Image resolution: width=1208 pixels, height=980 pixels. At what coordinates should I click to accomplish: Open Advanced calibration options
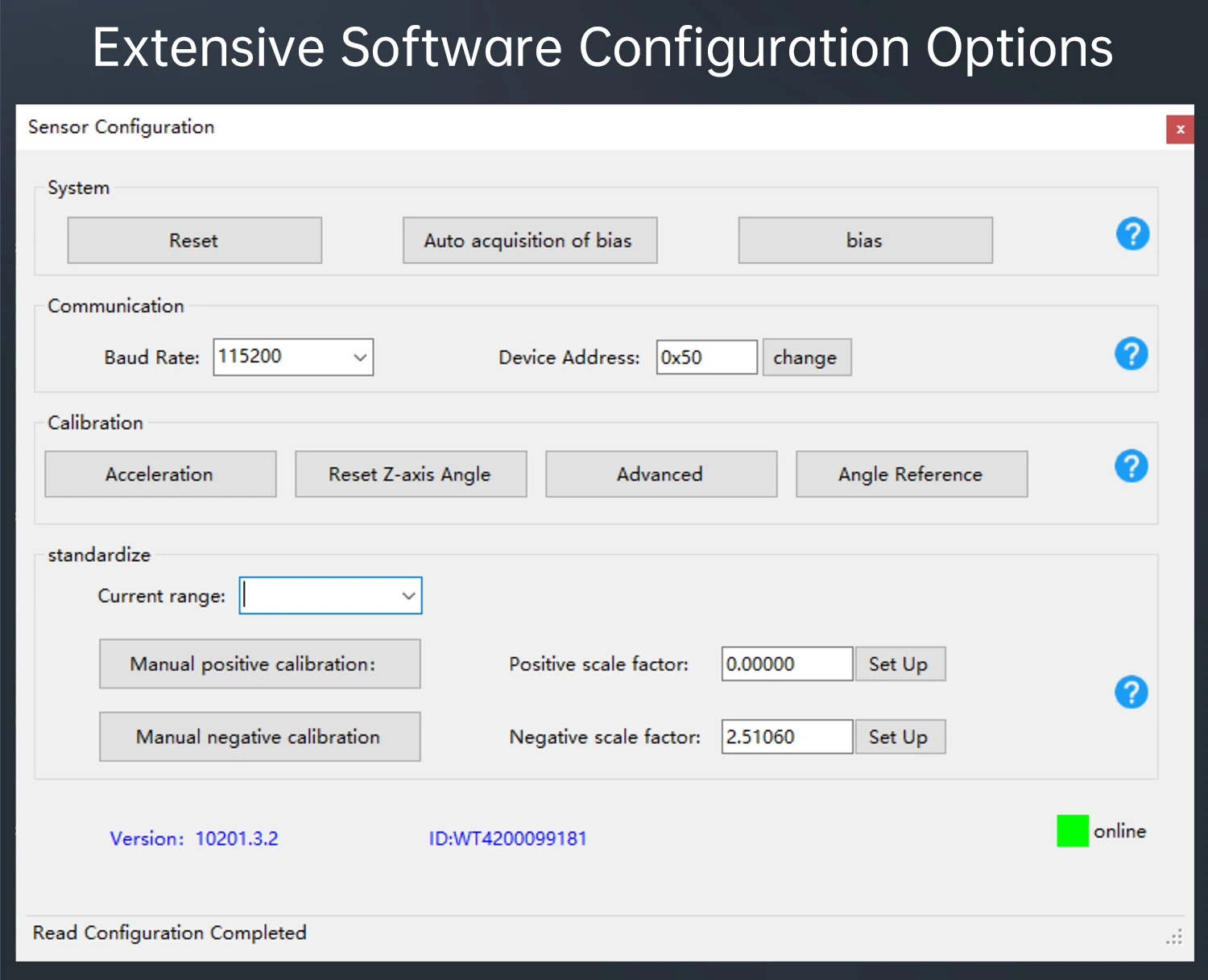click(660, 474)
